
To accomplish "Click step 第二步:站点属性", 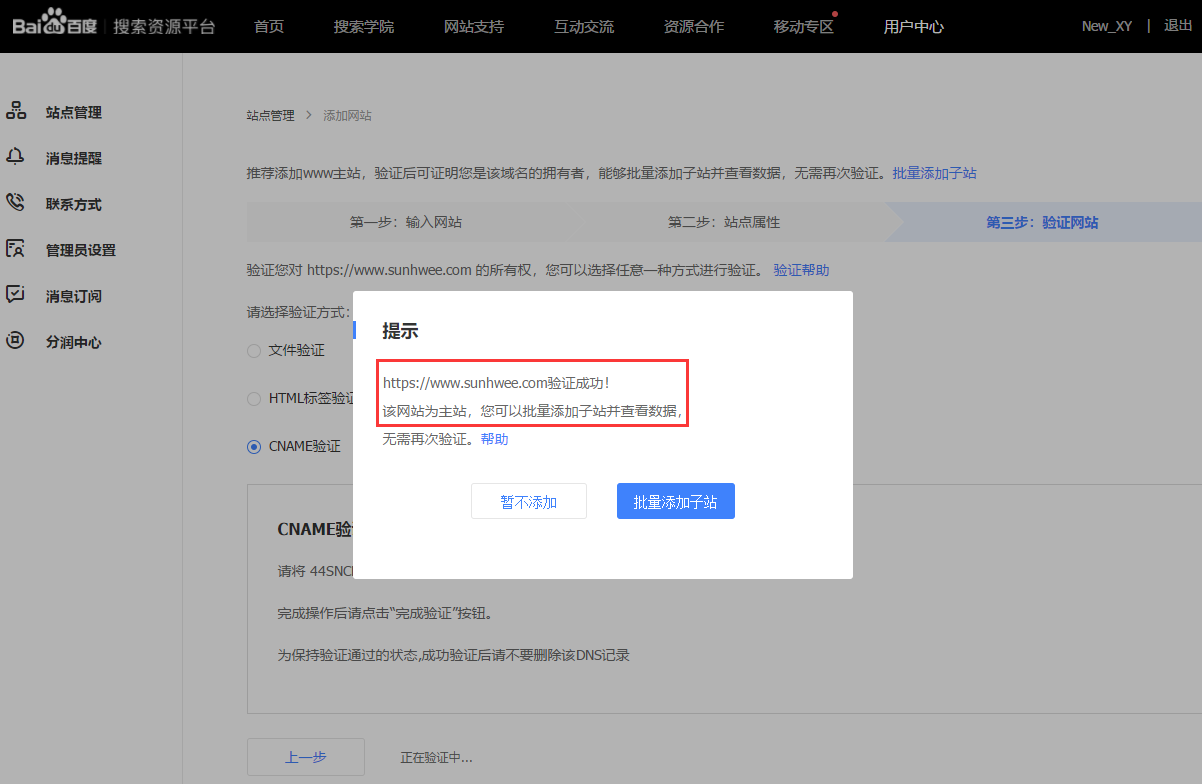I will point(724,222).
